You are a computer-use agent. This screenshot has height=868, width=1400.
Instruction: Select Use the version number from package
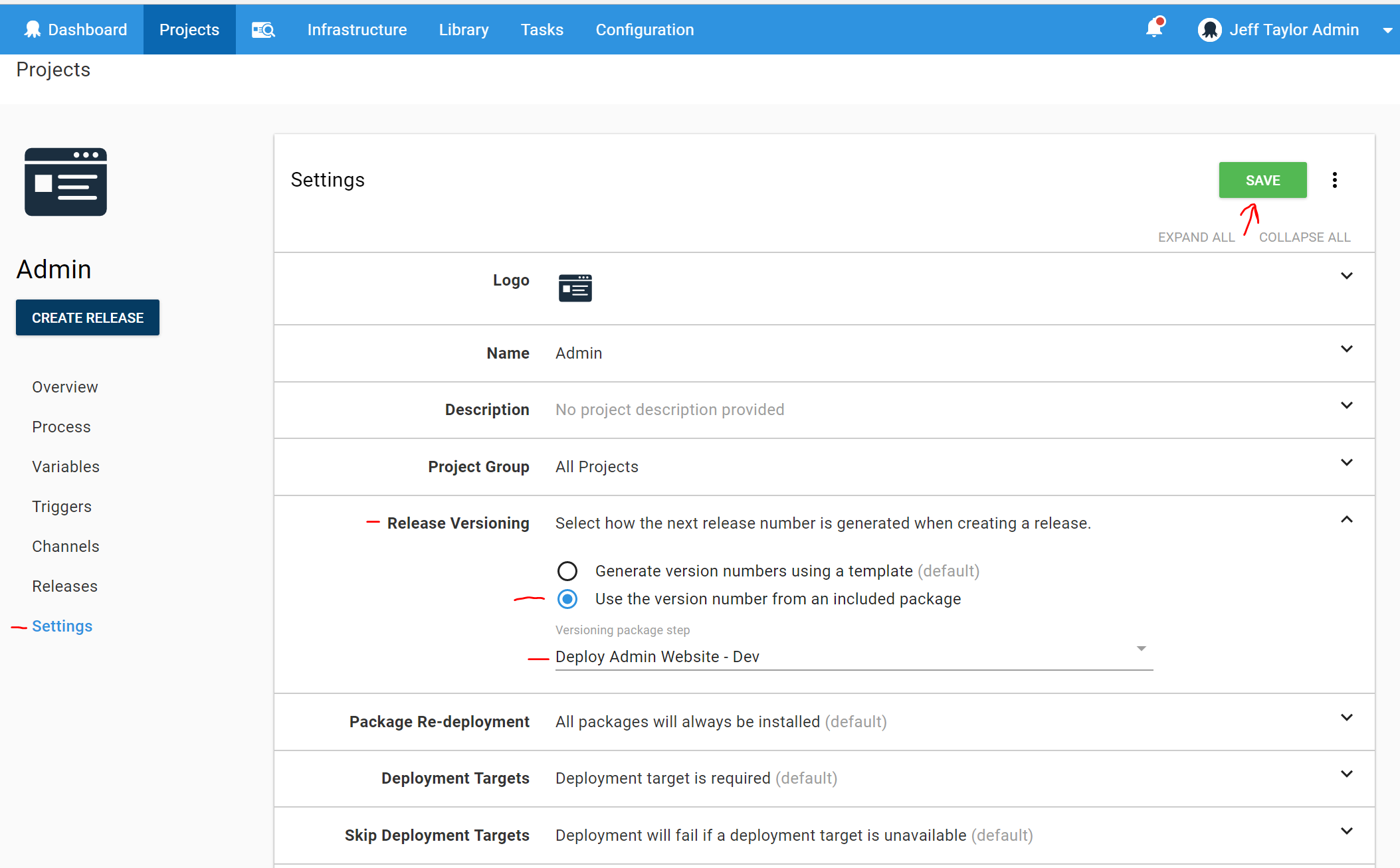[567, 599]
